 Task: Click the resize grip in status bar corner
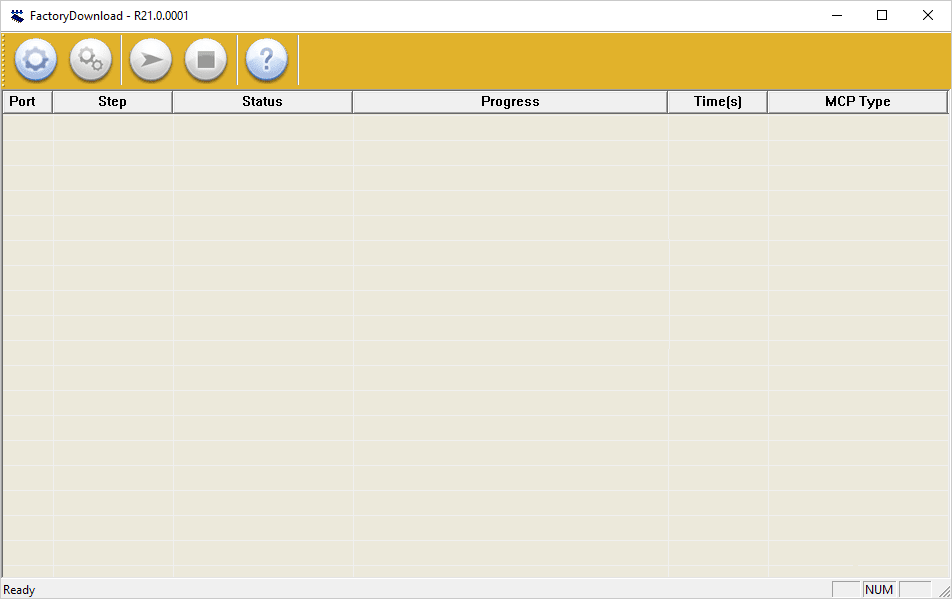[x=944, y=591]
